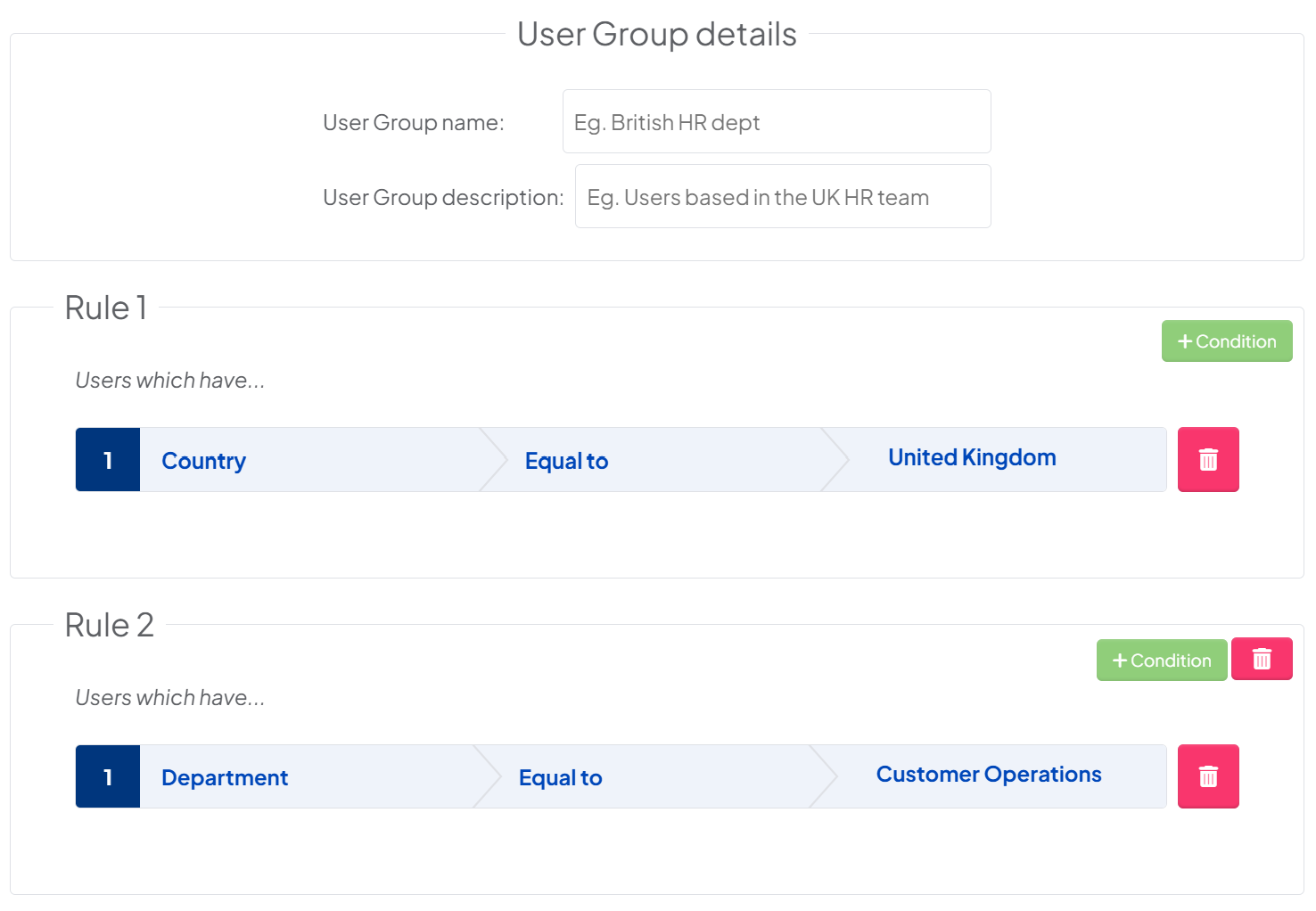Screen dimensions: 1316x911
Task: Delete the Country condition in Rule 1
Action: [x=1208, y=459]
